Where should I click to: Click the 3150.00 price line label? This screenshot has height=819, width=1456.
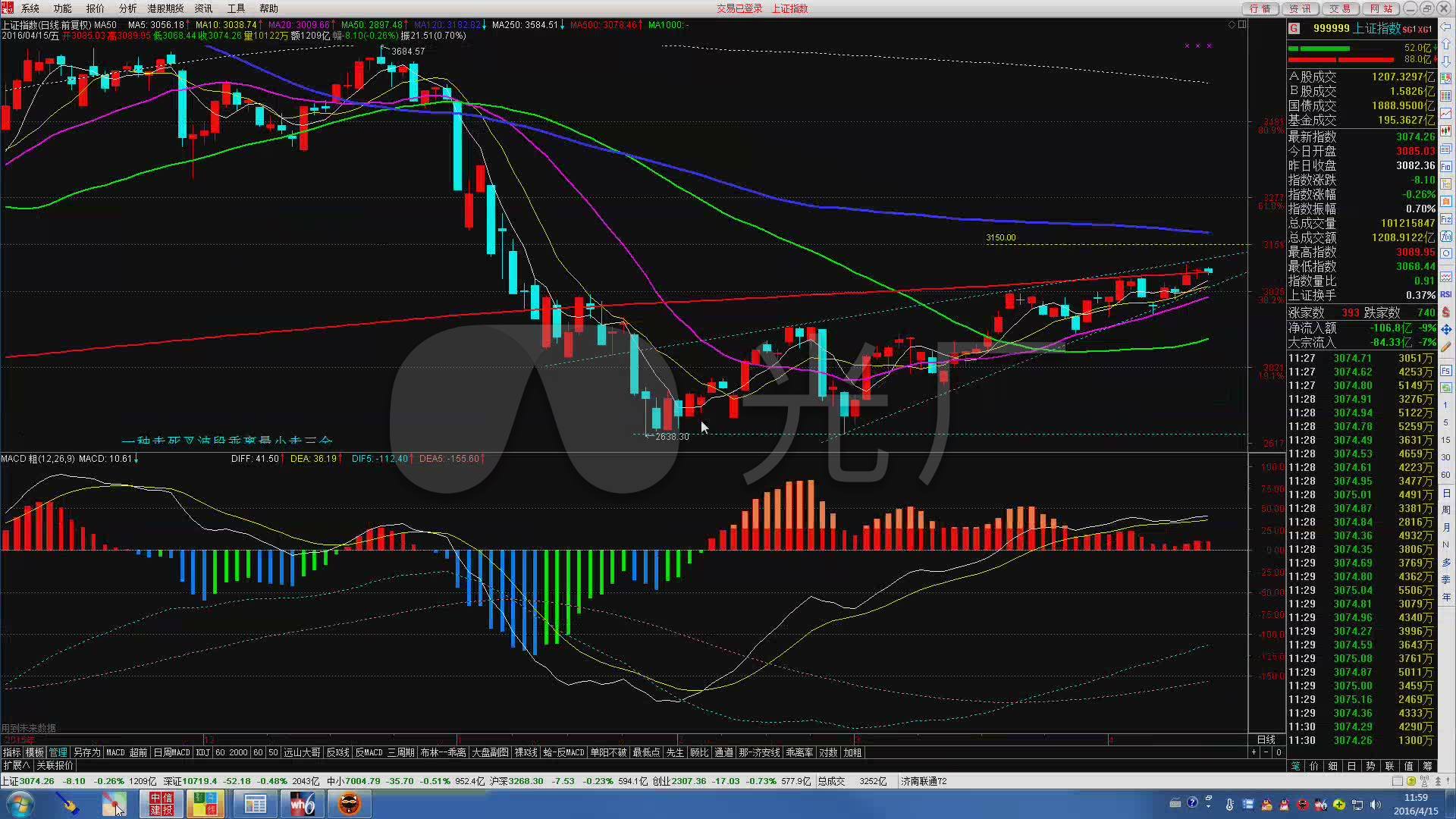point(1000,237)
